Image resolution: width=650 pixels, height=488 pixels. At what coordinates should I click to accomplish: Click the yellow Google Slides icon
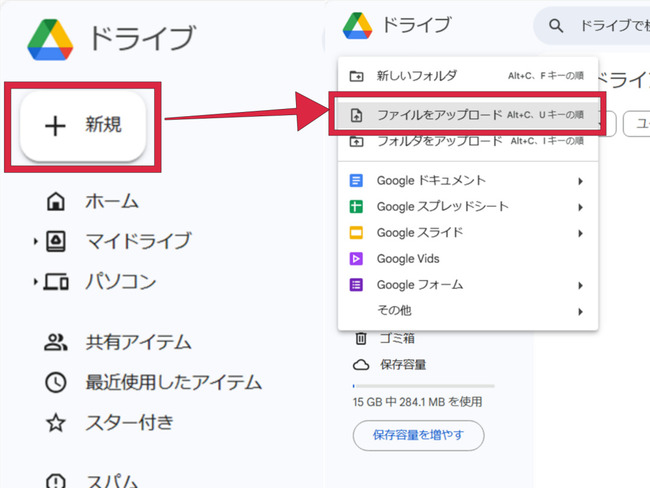[x=357, y=233]
